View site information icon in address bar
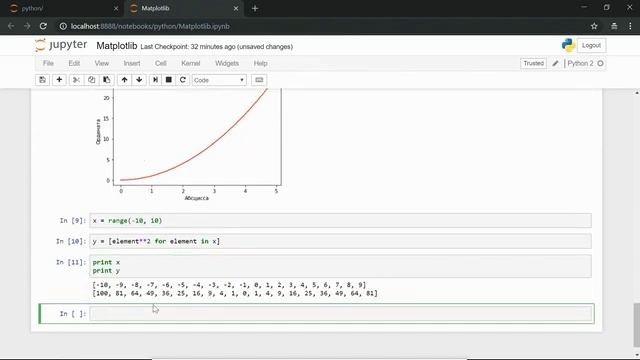 coord(63,26)
